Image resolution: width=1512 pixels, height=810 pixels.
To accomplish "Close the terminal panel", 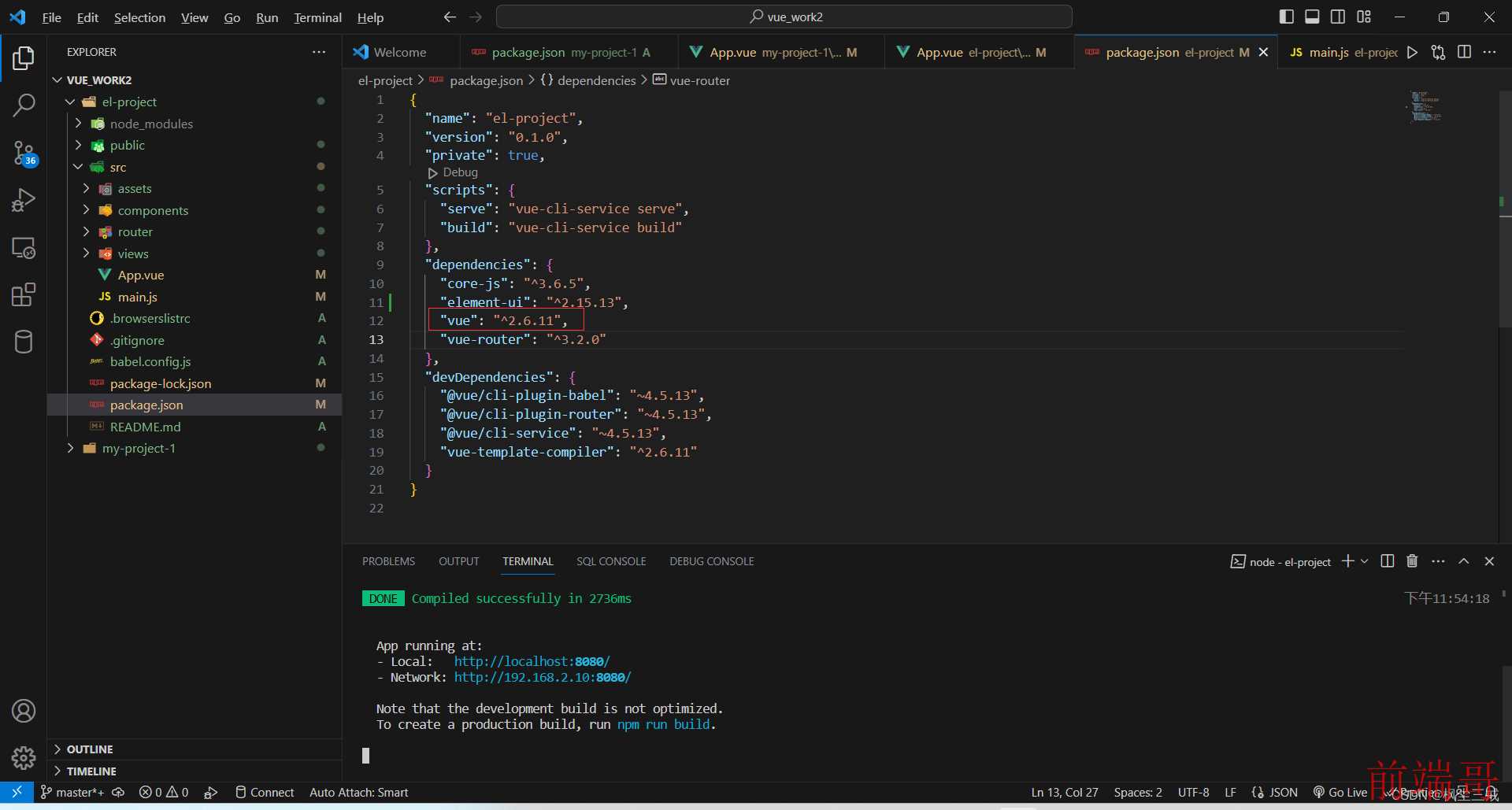I will point(1489,561).
